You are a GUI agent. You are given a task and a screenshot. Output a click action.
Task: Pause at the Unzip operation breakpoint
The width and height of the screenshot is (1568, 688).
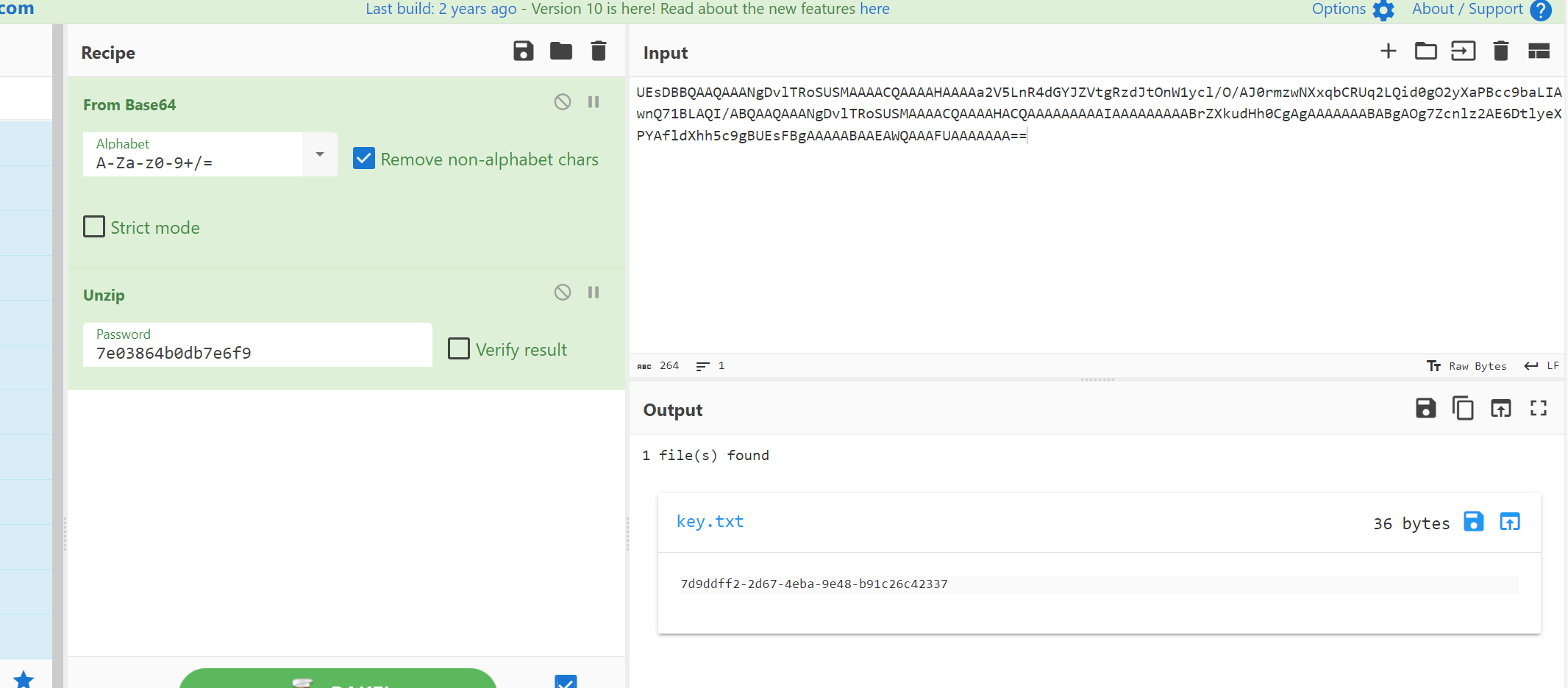594,293
